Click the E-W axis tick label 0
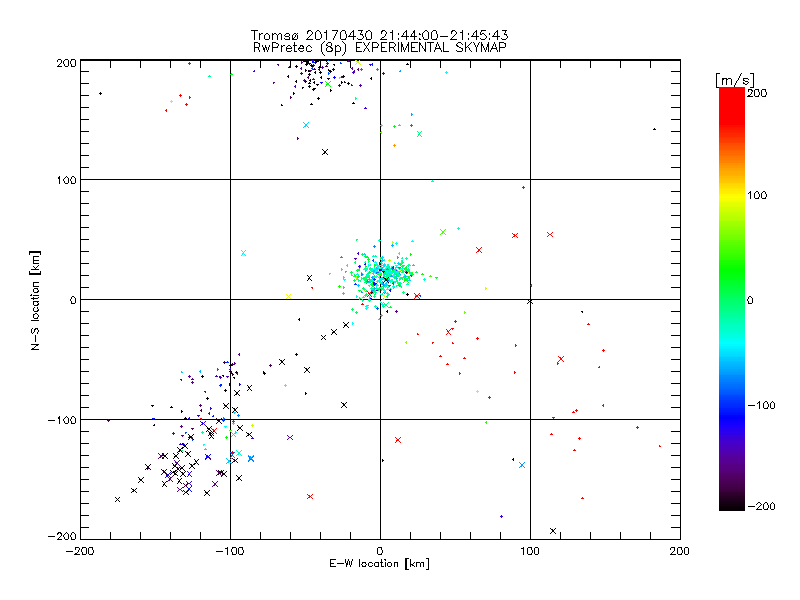 [x=380, y=551]
